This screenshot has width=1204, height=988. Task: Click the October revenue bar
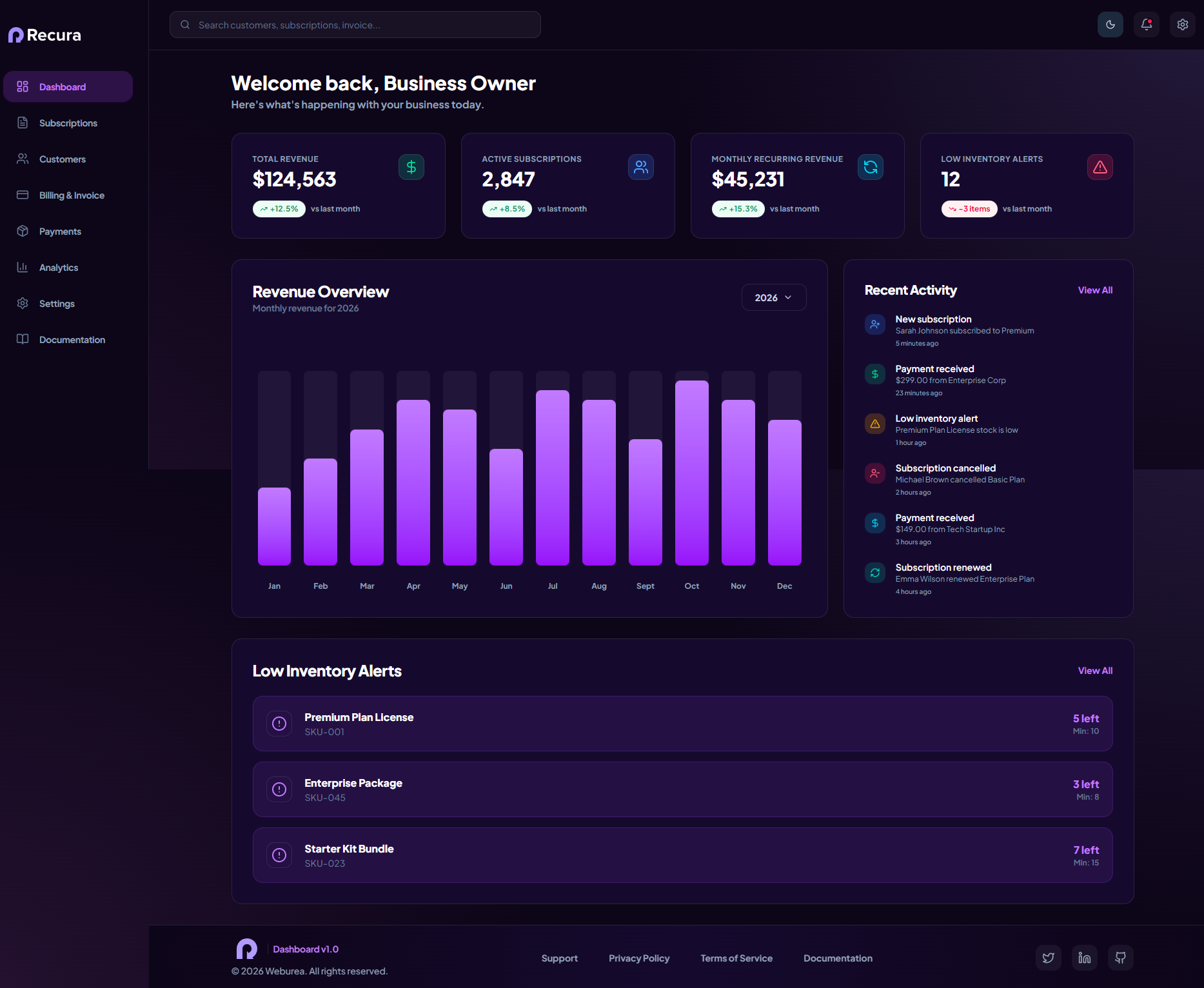point(692,473)
